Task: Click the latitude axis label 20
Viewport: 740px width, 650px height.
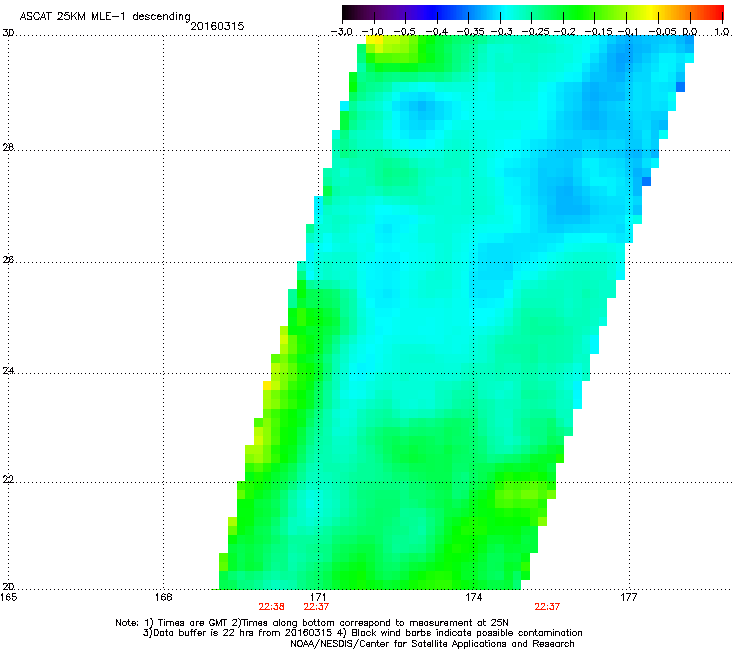Action: 8,587
